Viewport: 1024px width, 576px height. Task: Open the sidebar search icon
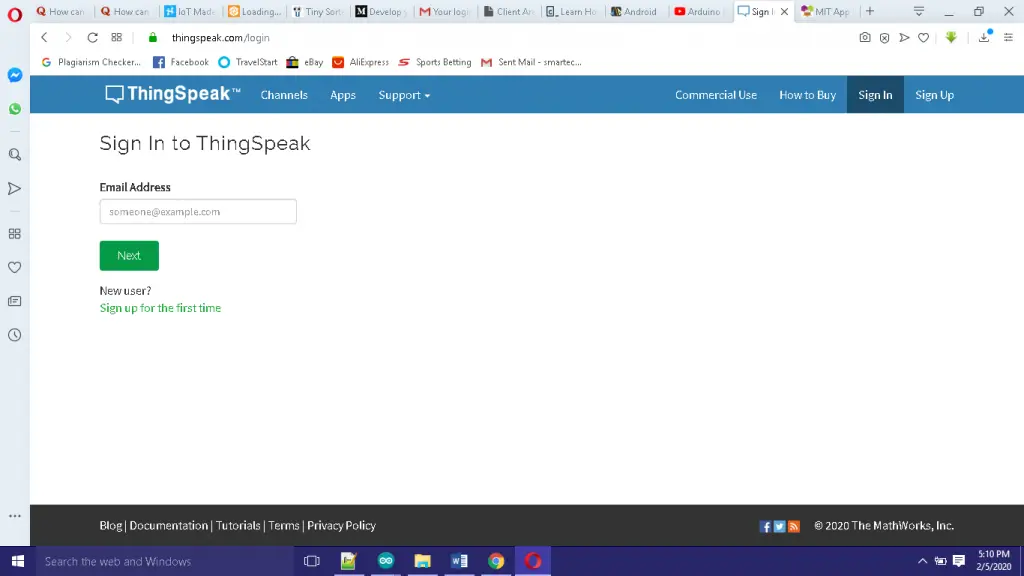click(14, 155)
